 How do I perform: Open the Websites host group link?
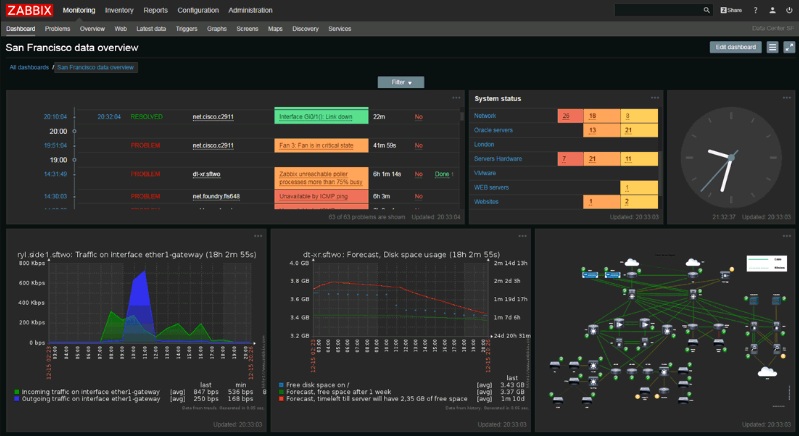[x=486, y=202]
